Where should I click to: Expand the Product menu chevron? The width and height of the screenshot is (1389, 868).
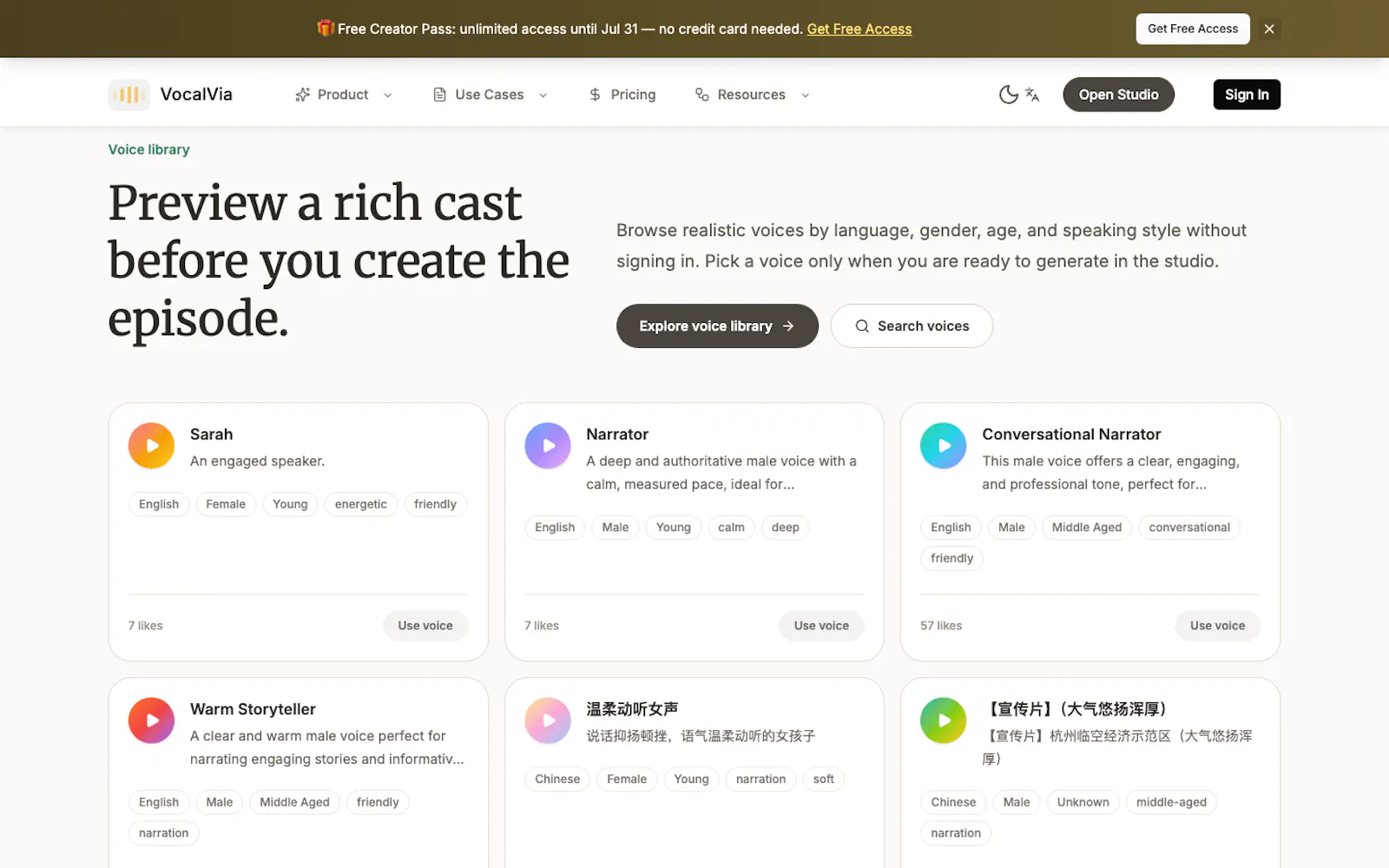click(x=388, y=95)
